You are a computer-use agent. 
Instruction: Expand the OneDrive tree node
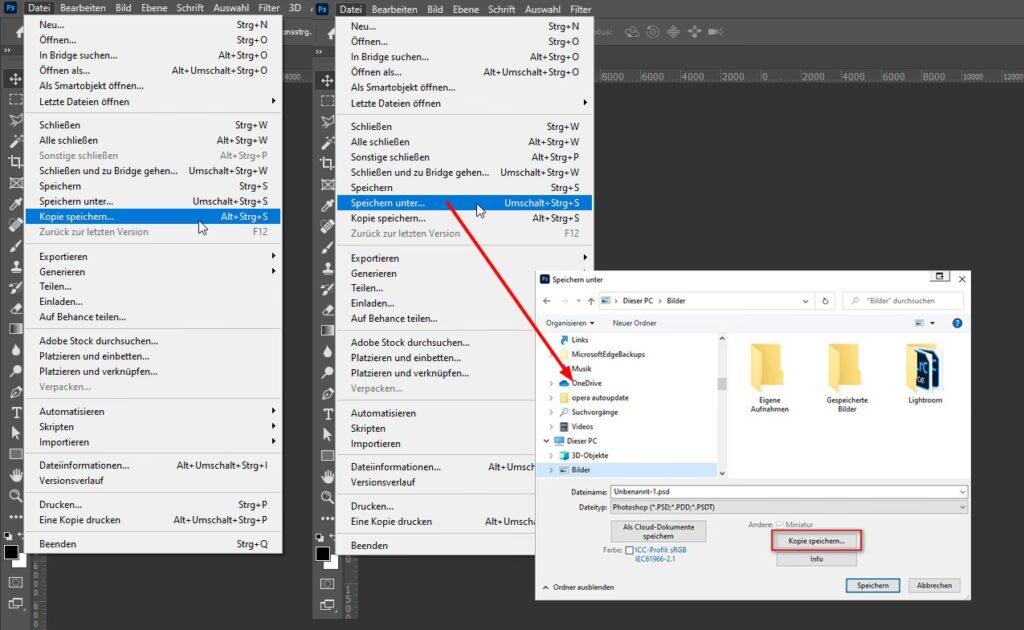tap(551, 383)
